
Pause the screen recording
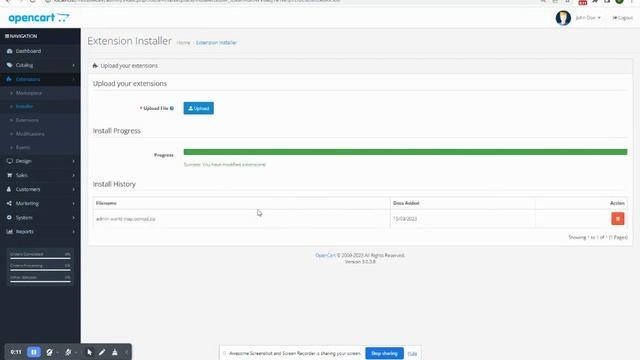(x=34, y=352)
